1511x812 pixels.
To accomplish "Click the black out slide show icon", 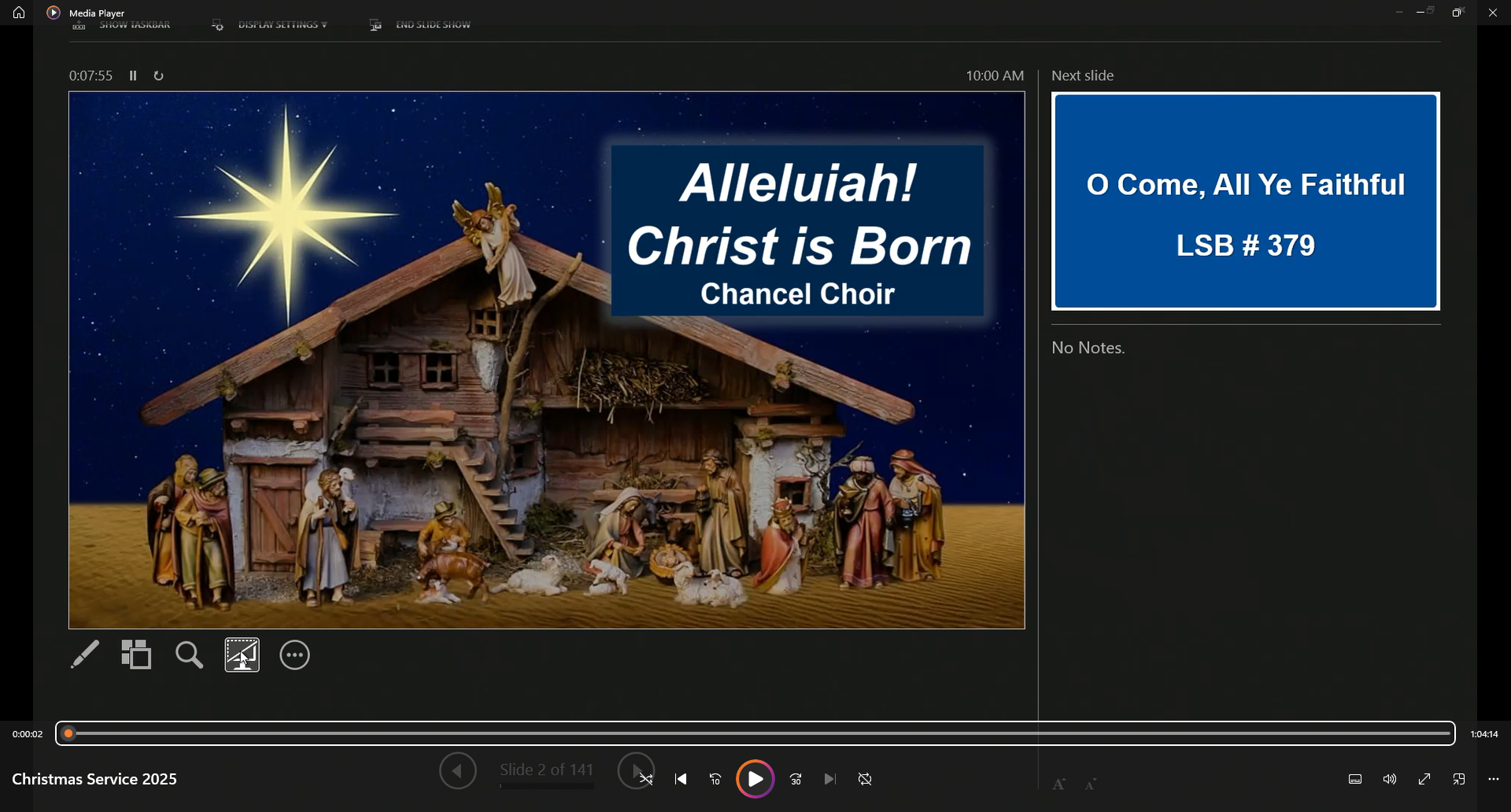I will [242, 655].
